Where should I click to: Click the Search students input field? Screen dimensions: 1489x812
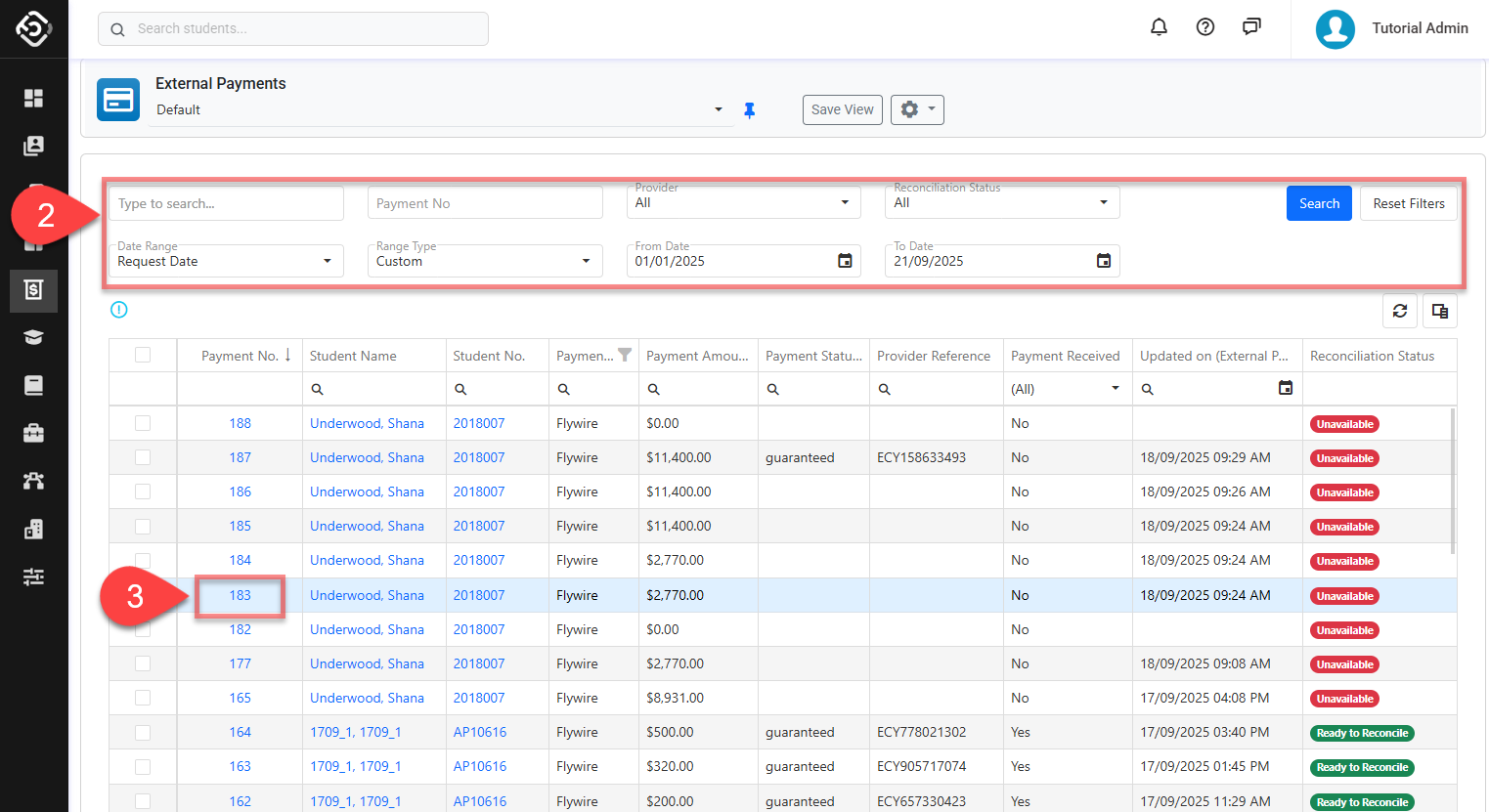[293, 29]
